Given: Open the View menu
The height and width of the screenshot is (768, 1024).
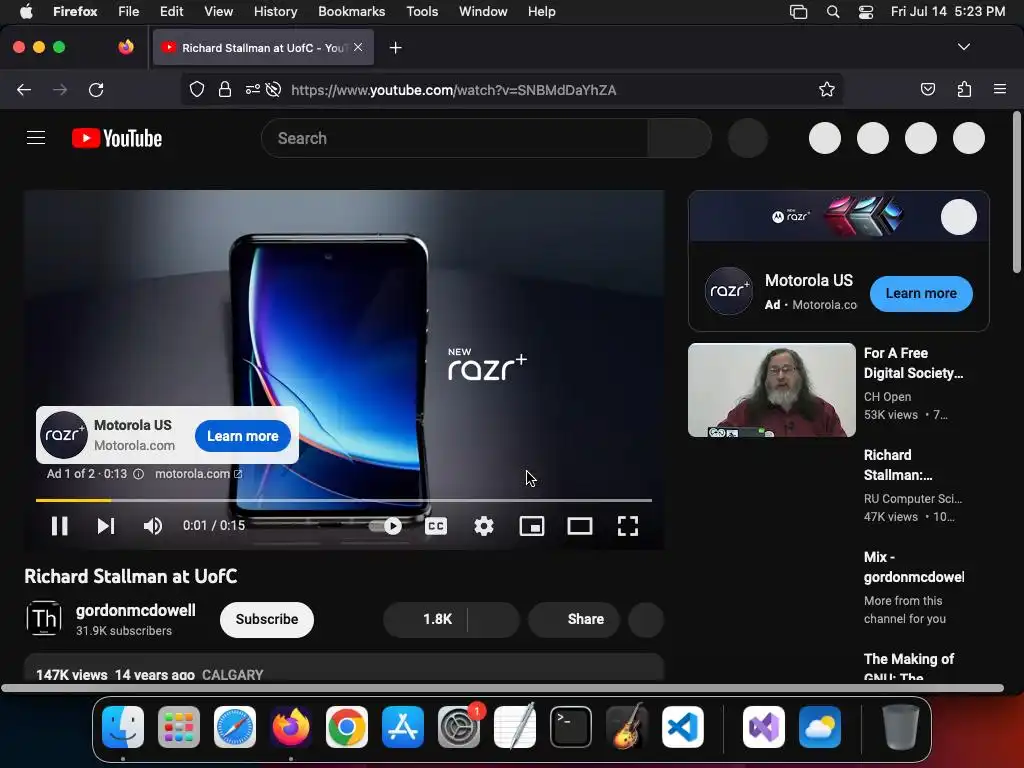Looking at the screenshot, I should 218,12.
